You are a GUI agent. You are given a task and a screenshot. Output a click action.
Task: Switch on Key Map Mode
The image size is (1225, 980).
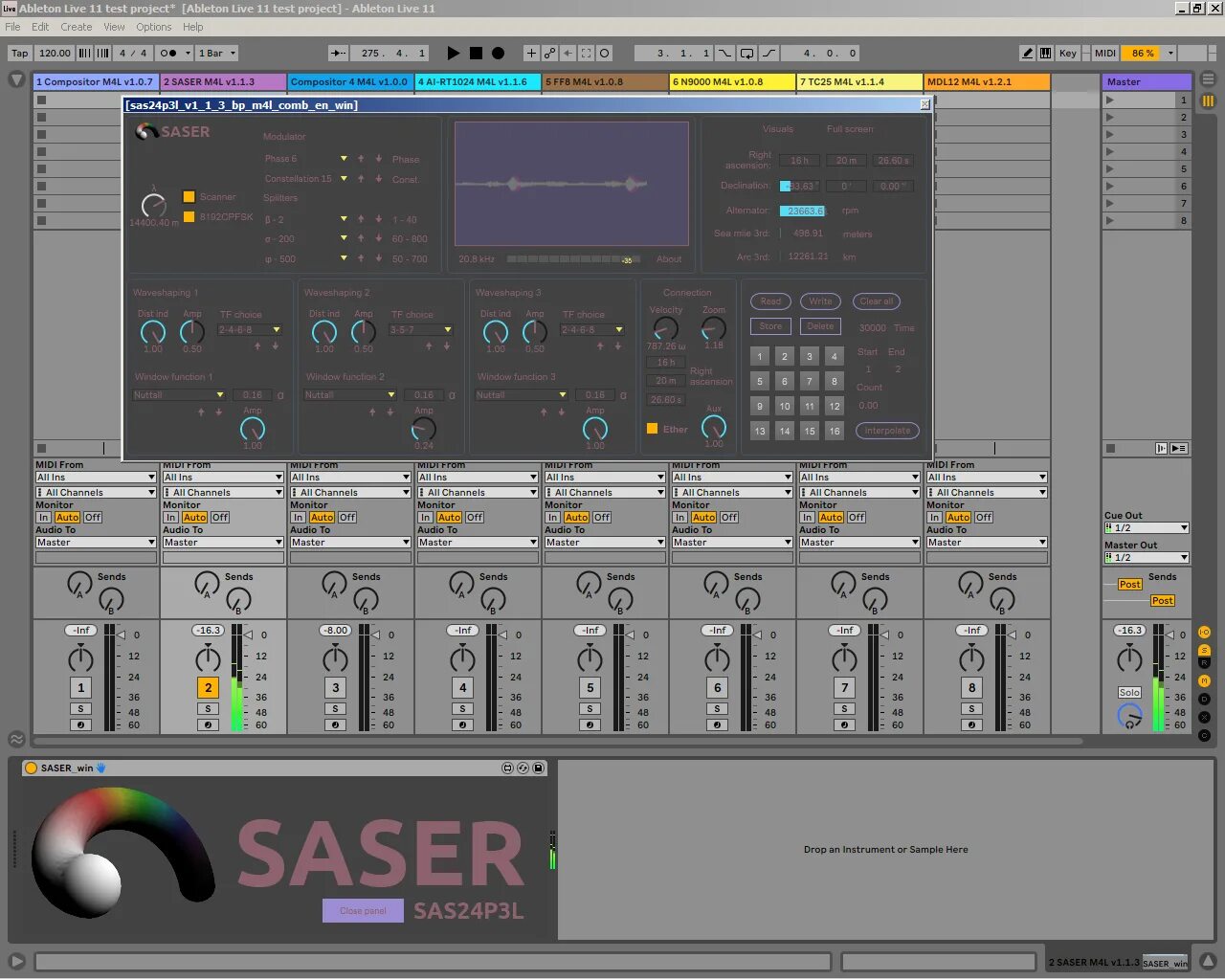tap(1068, 54)
